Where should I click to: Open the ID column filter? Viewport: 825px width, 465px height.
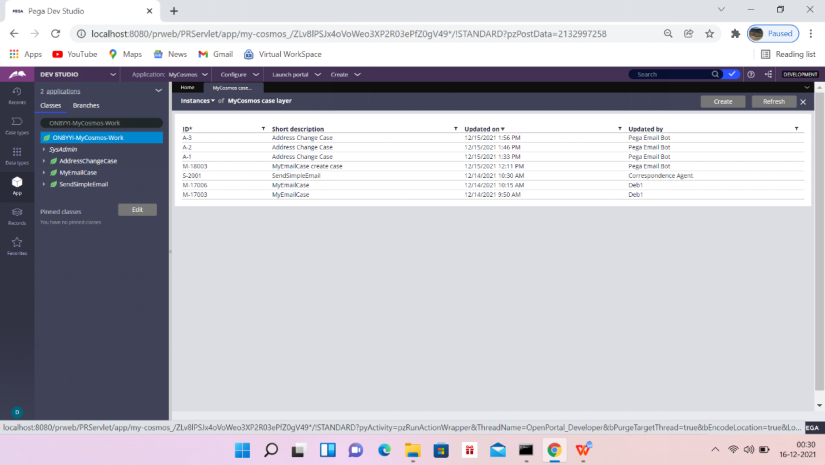pos(263,128)
